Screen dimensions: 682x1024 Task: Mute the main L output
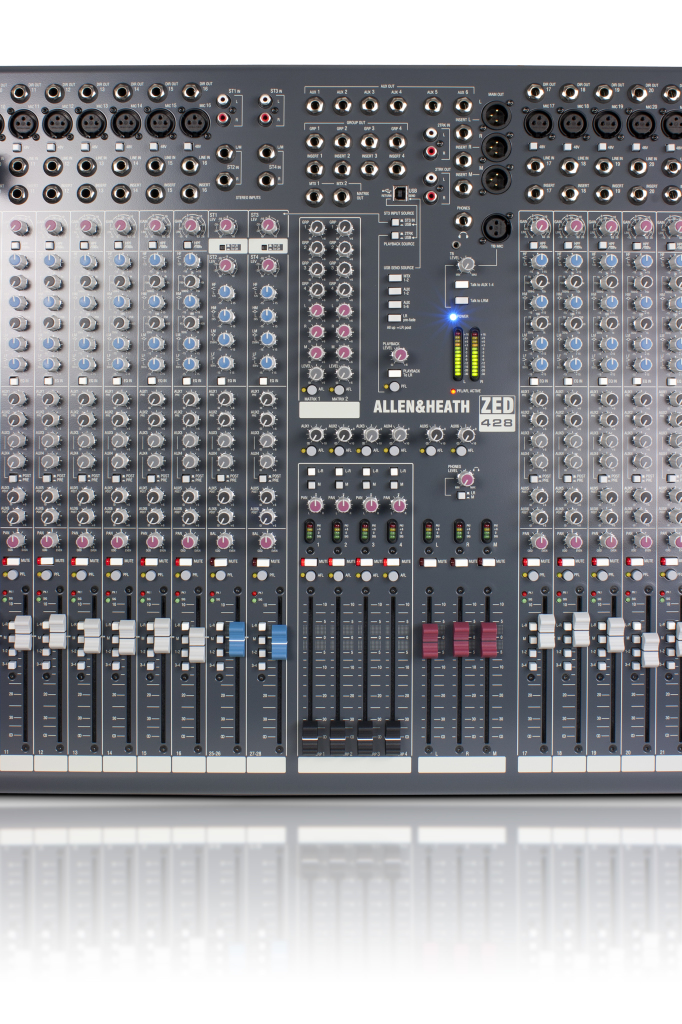(430, 562)
